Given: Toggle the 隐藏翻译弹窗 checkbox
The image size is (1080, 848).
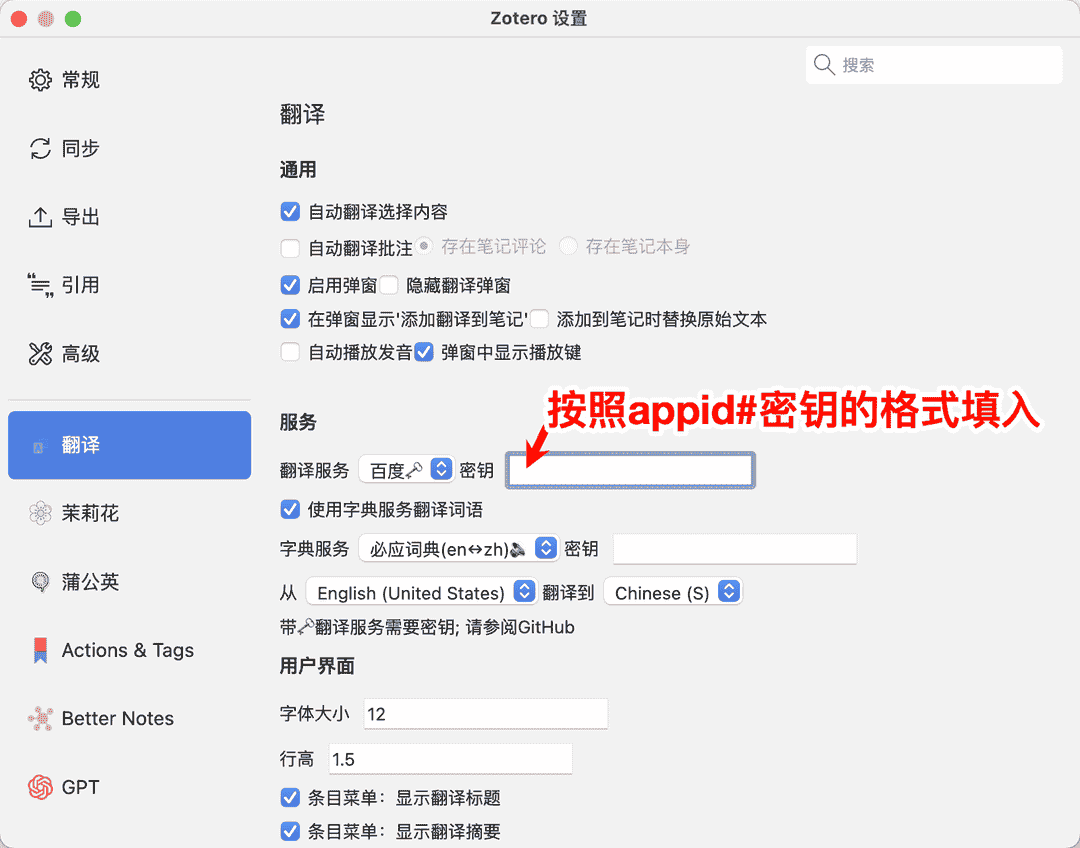Looking at the screenshot, I should tap(389, 286).
